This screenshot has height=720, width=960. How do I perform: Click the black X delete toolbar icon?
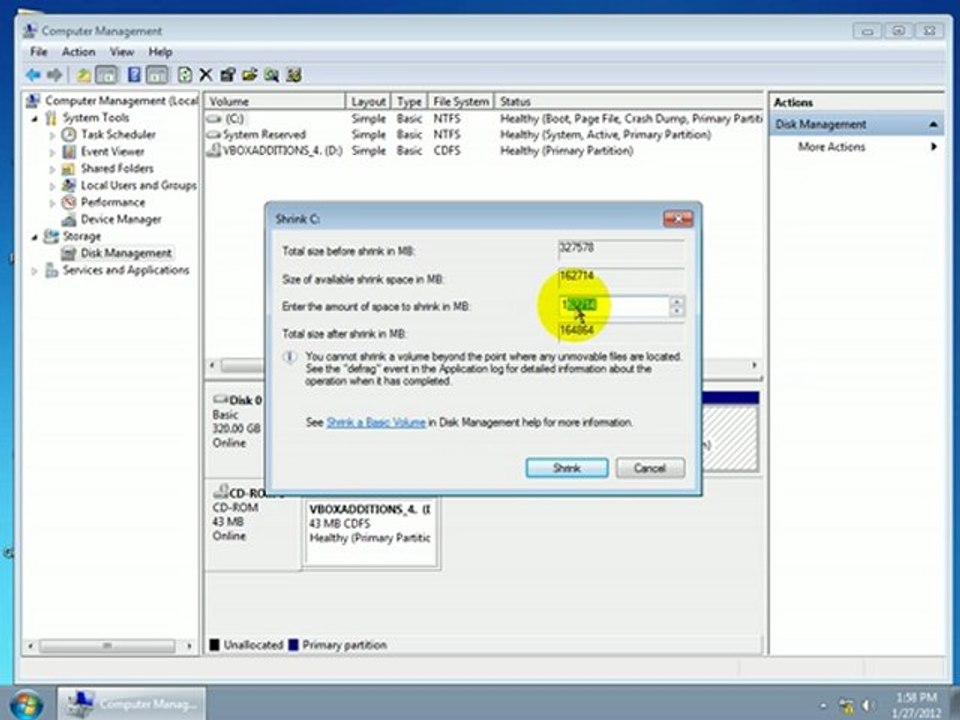(206, 75)
